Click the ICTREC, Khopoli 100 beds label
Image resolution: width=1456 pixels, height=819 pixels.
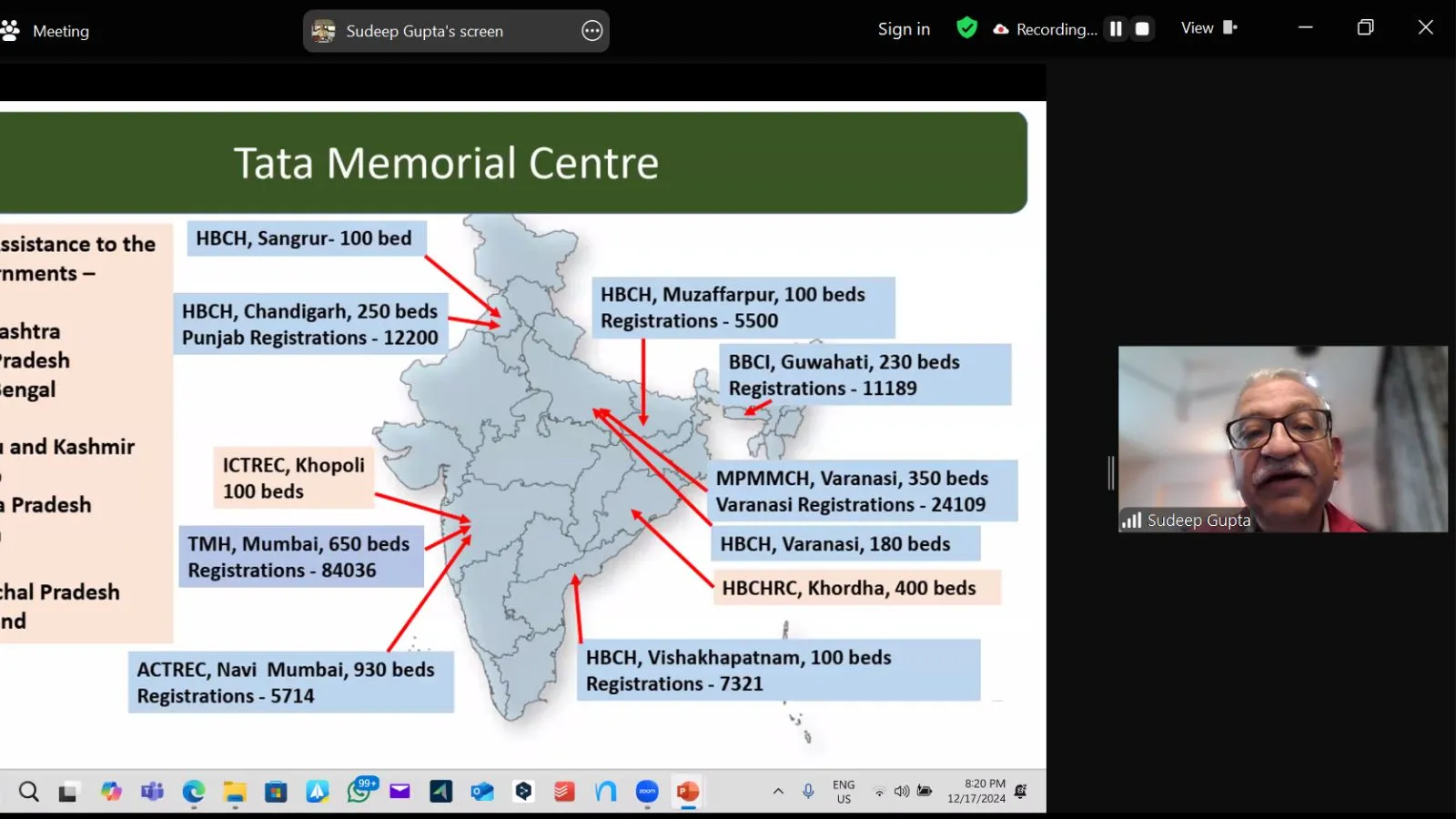click(294, 478)
